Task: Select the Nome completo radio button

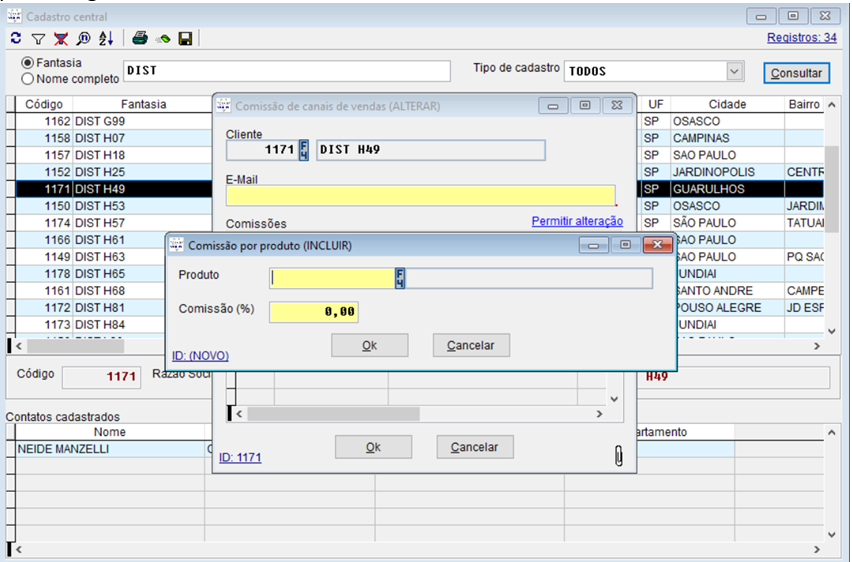Action: [x=27, y=79]
